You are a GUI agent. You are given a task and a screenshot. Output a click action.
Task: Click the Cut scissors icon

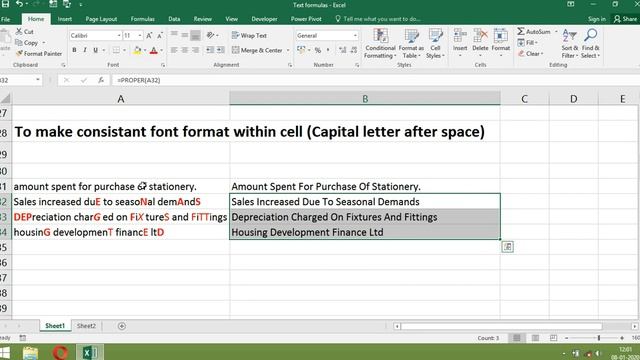[x=19, y=31]
